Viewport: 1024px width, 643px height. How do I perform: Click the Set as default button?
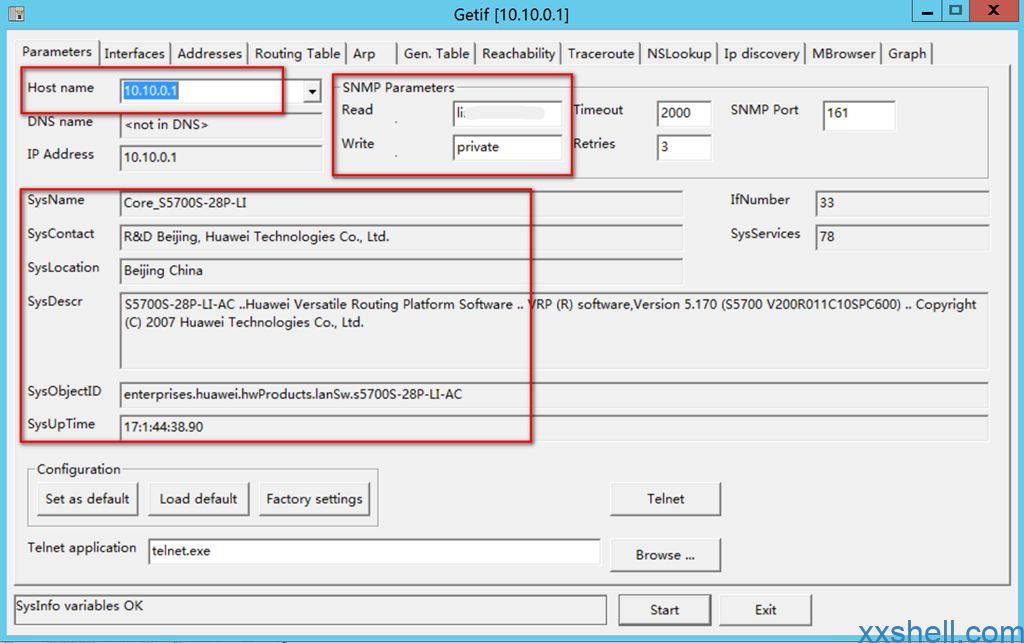(88, 499)
